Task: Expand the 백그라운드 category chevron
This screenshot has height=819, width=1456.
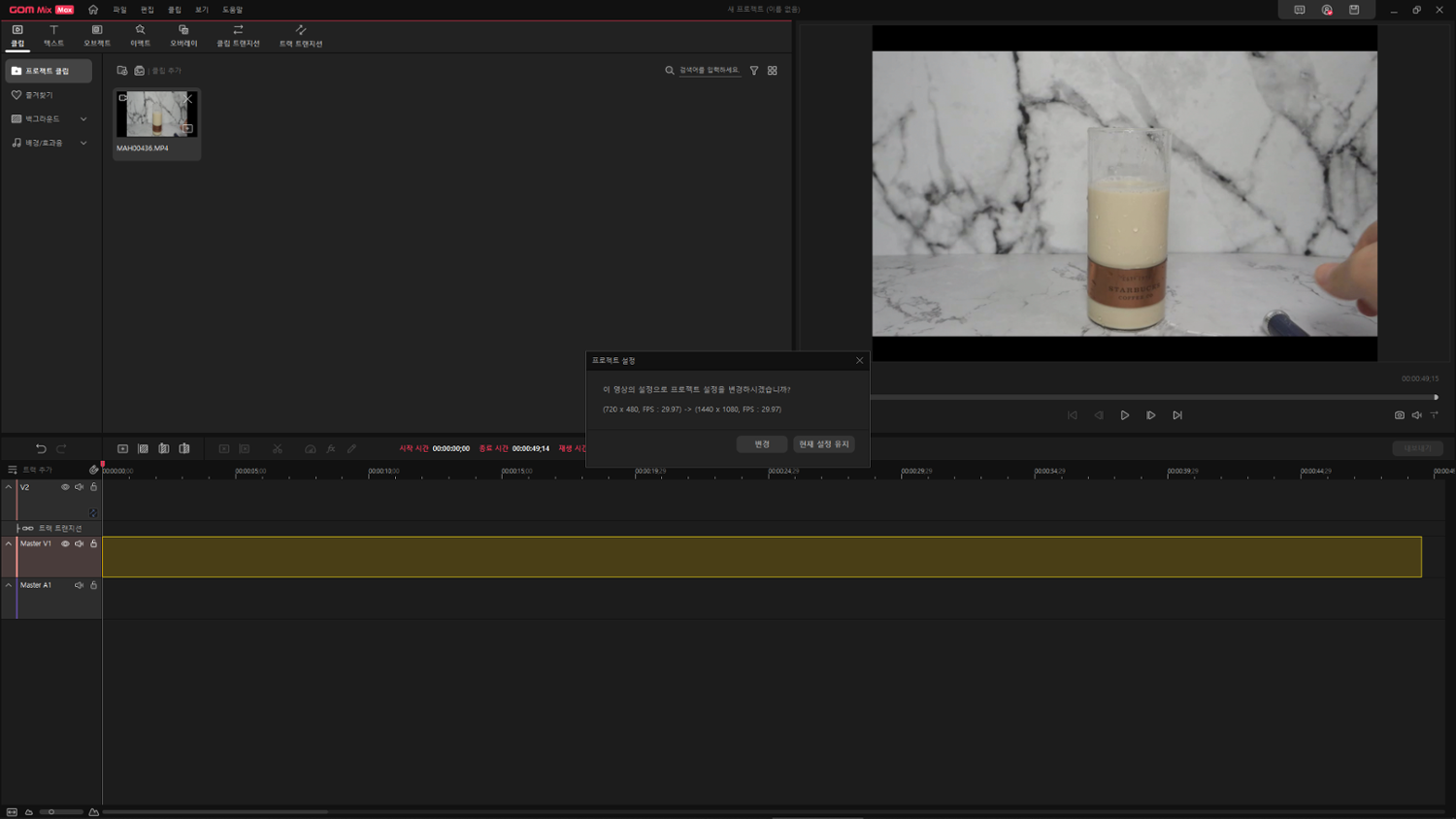Action: [83, 119]
